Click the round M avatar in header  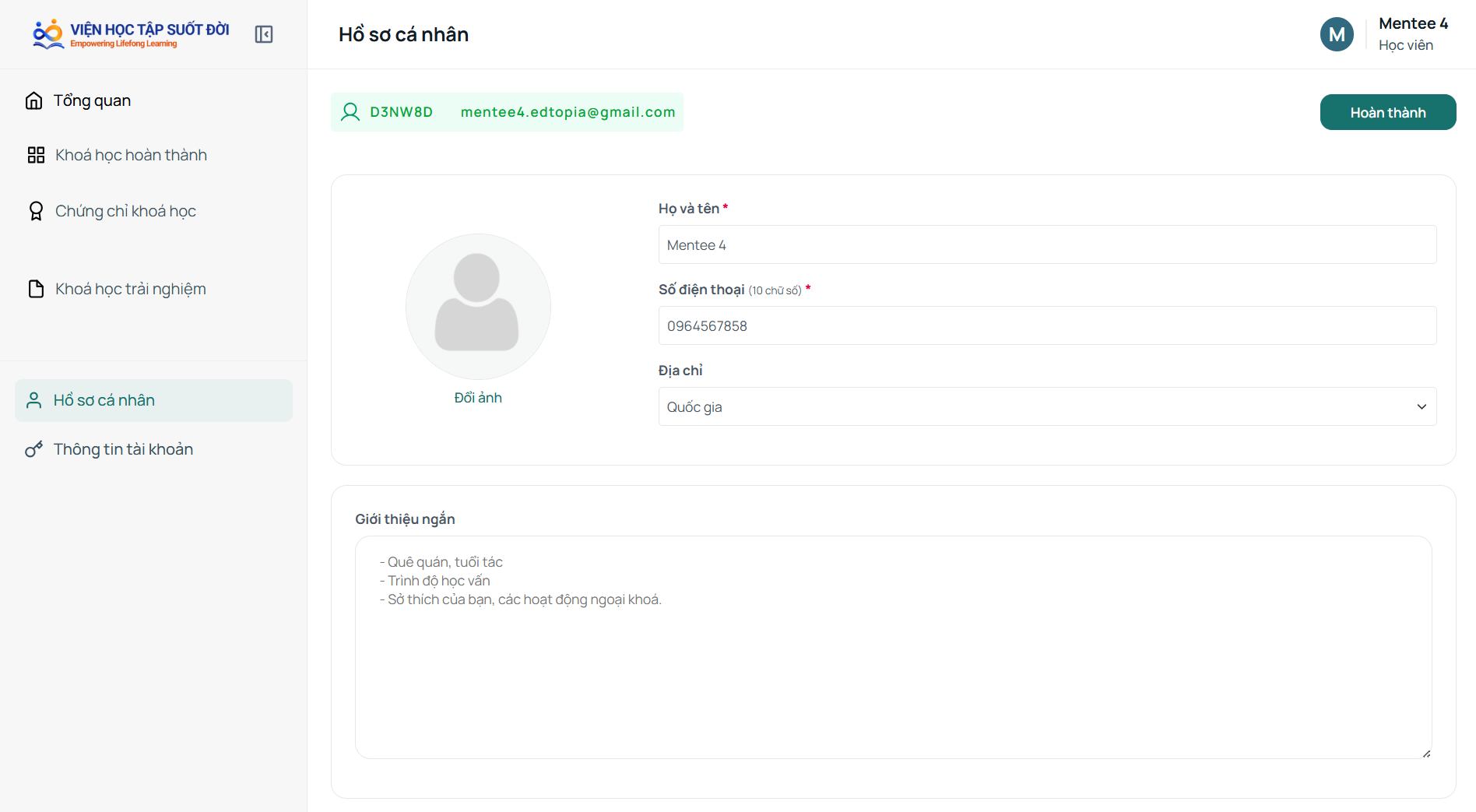[x=1337, y=34]
